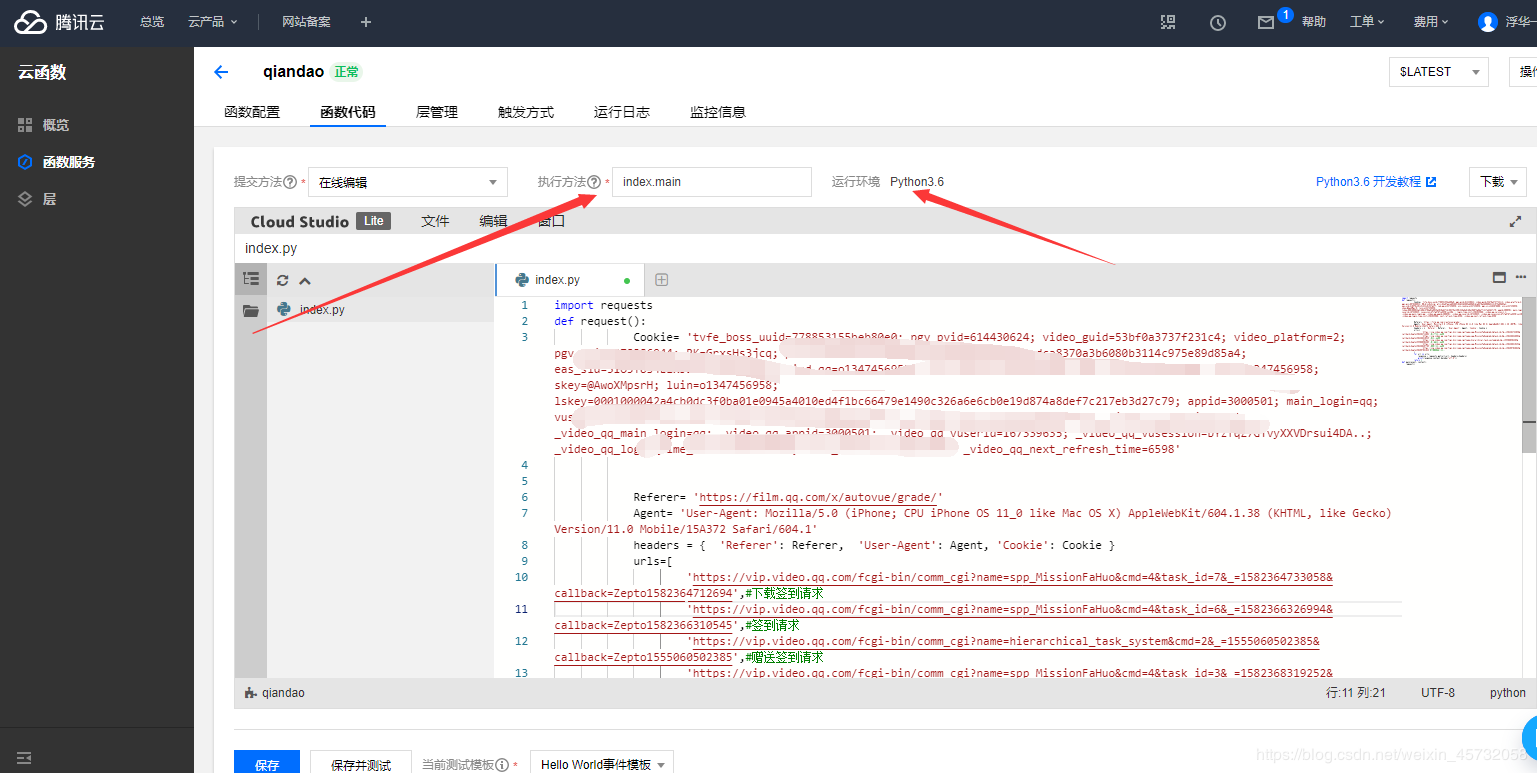This screenshot has width=1537, height=773.
Task: Open 工单 dropdown menu
Action: [x=1367, y=22]
